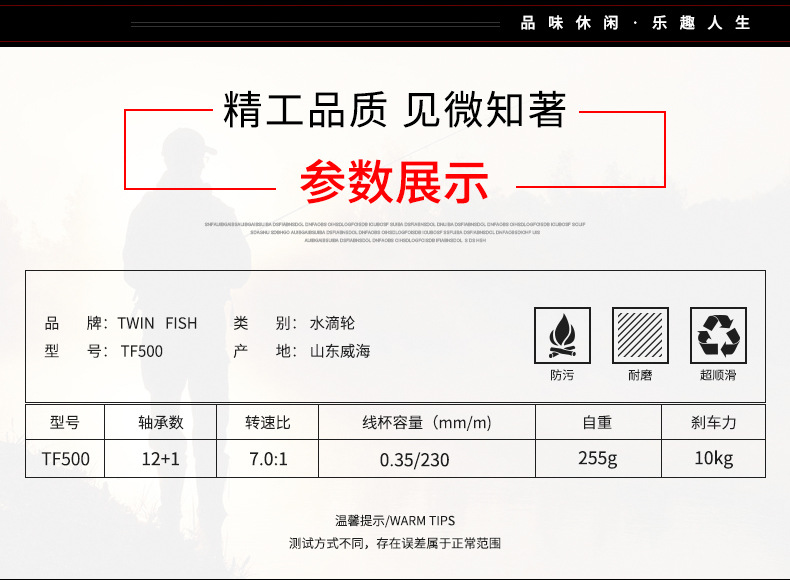Click the 类别 field label

click(x=265, y=323)
